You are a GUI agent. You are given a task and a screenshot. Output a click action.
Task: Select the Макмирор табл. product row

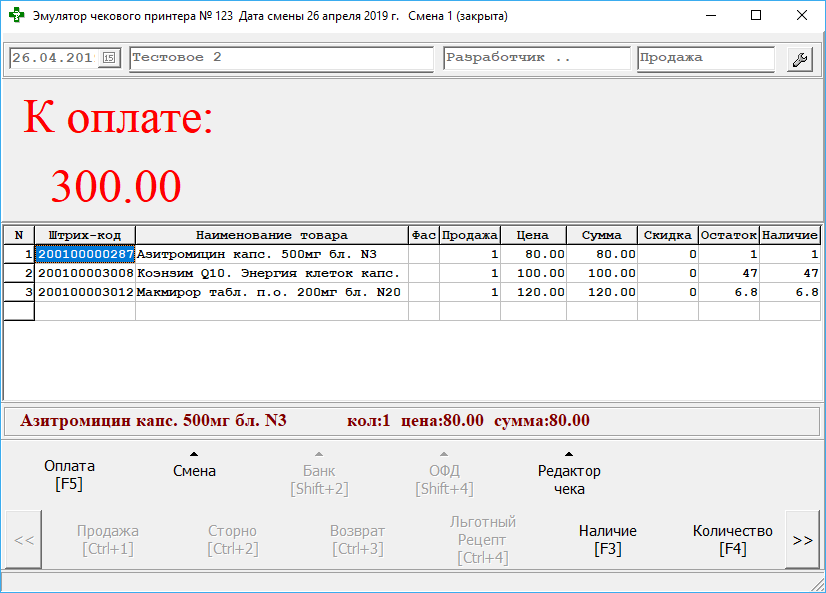[271, 292]
